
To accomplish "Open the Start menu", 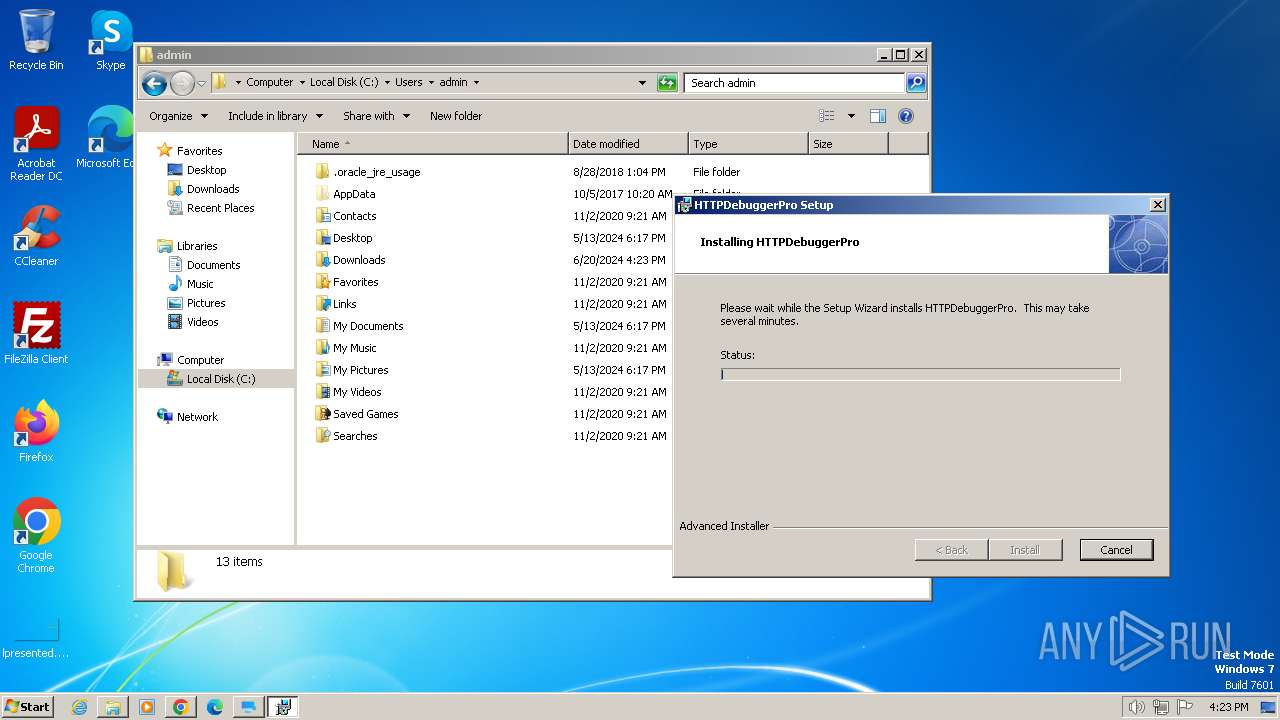I will click(27, 707).
